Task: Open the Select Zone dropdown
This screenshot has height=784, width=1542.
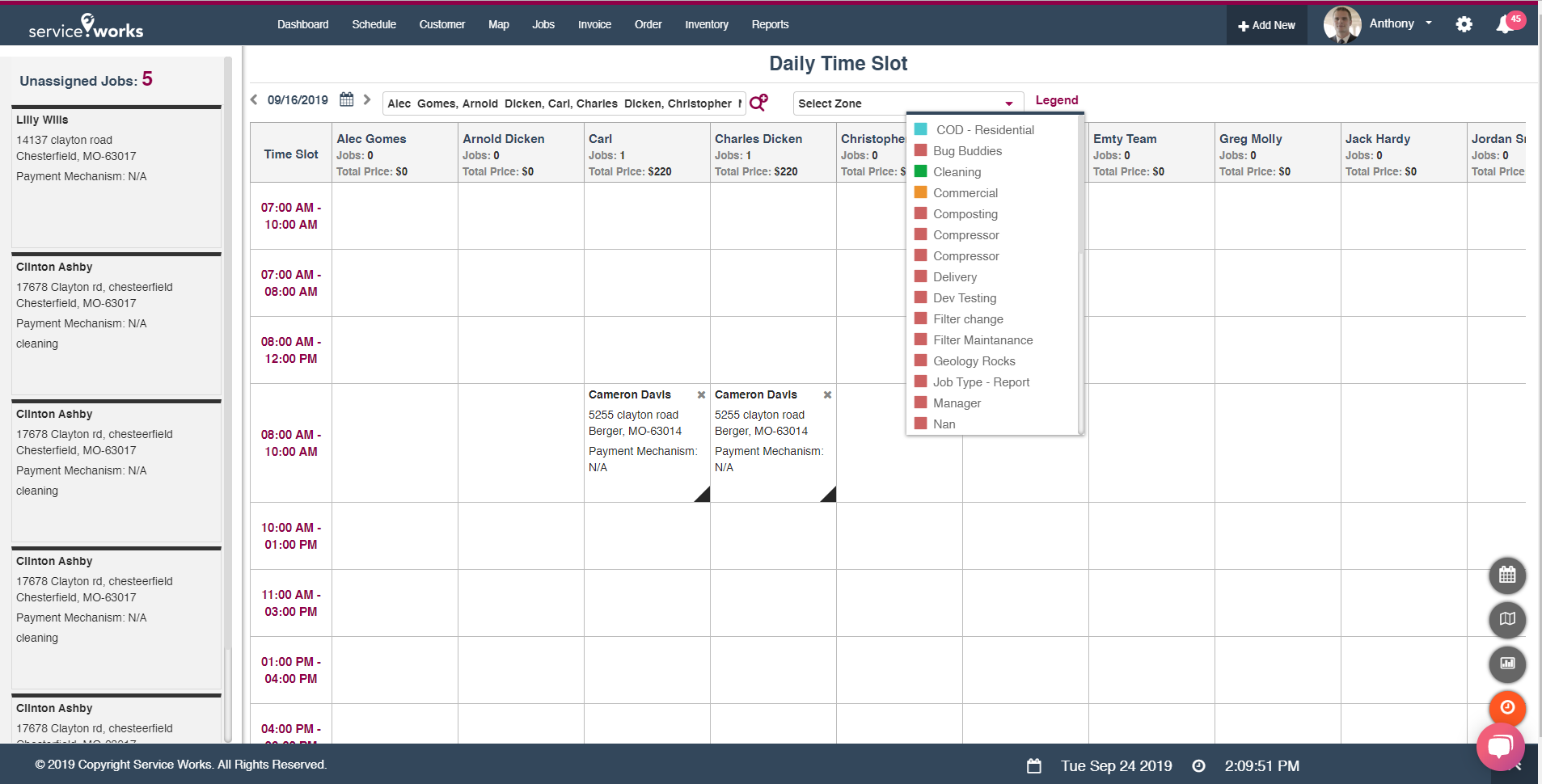Action: [x=905, y=103]
